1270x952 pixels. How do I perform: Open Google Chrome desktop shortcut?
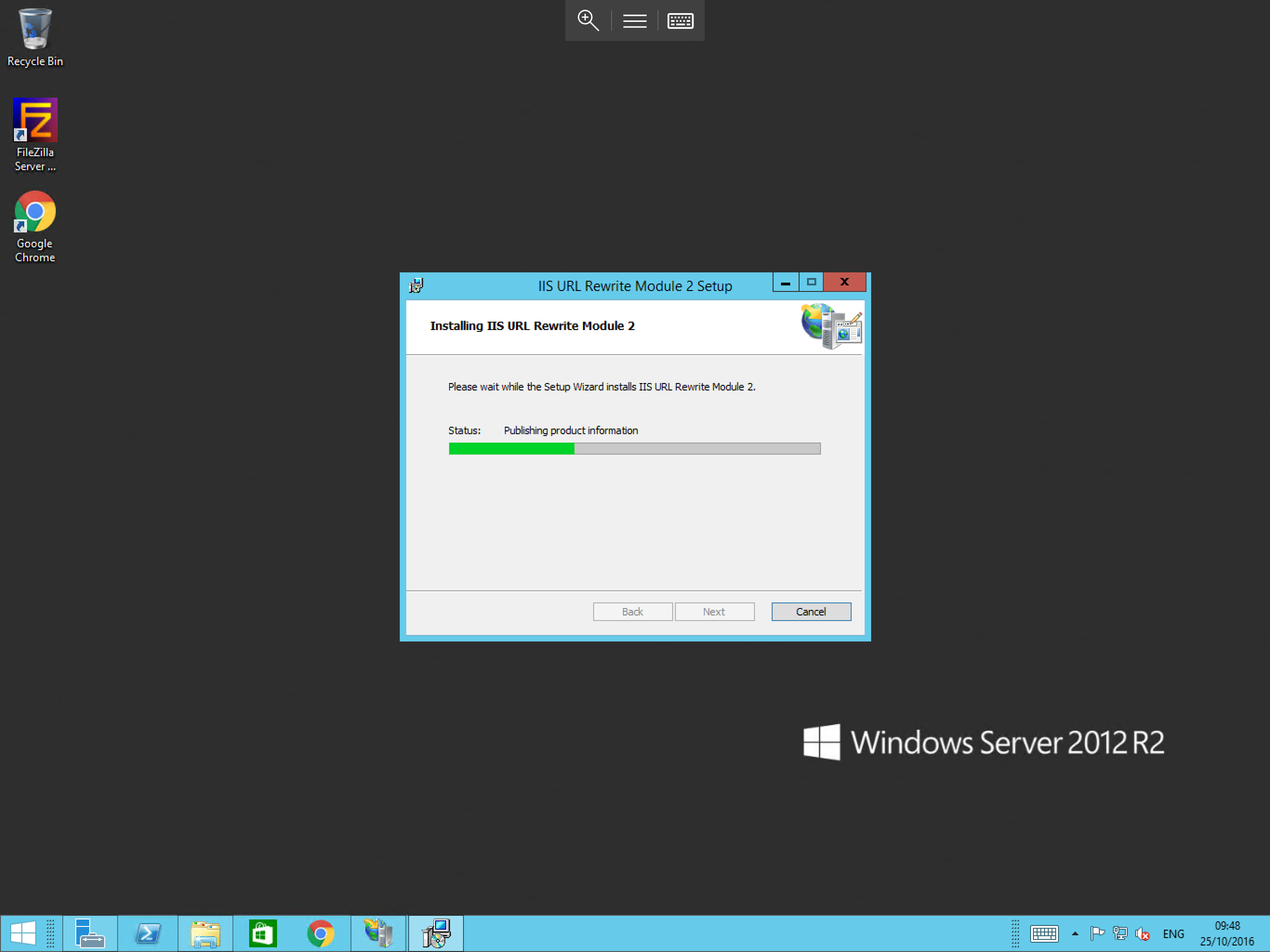pyautogui.click(x=35, y=227)
